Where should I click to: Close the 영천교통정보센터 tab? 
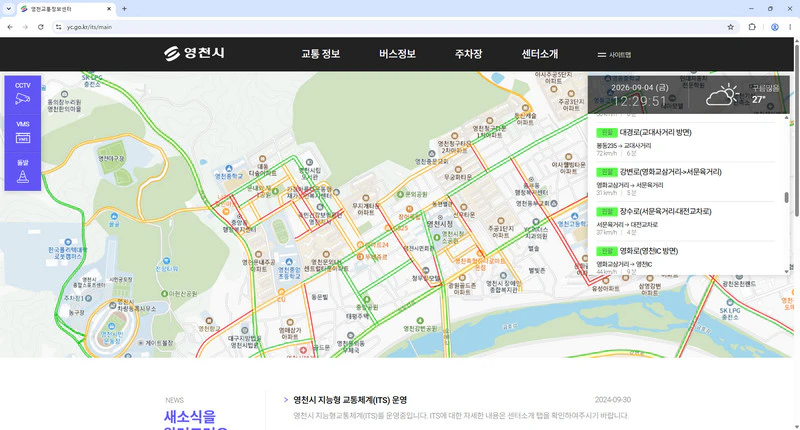(109, 9)
